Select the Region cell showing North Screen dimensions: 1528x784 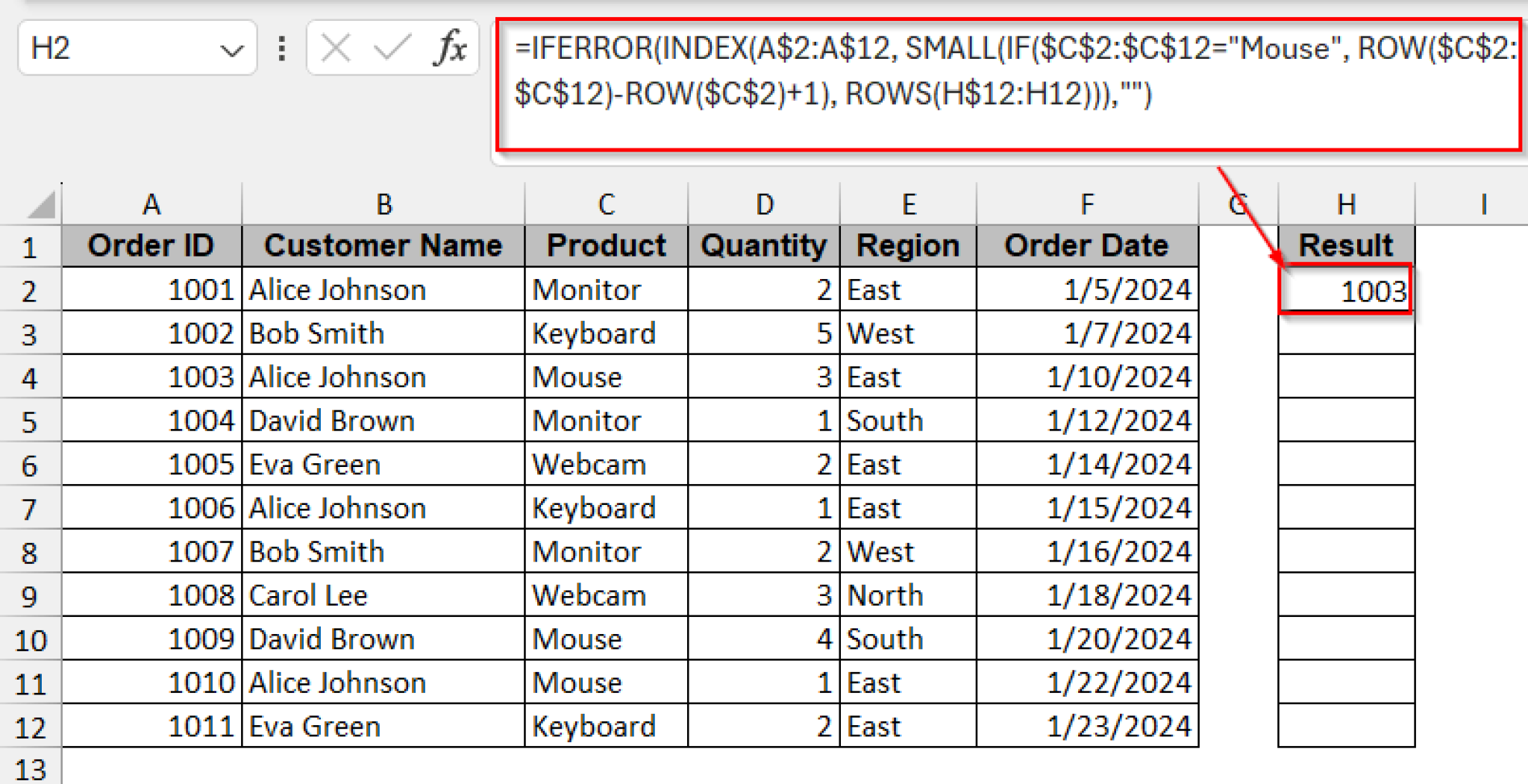tap(907, 595)
